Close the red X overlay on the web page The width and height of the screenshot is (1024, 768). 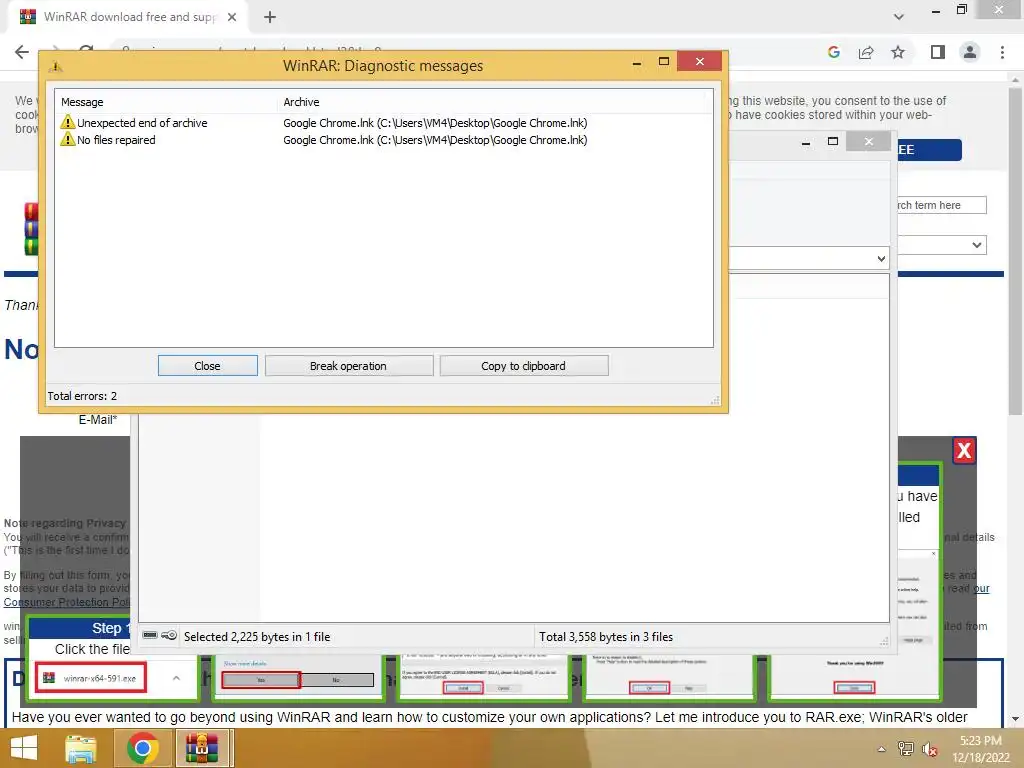click(964, 451)
